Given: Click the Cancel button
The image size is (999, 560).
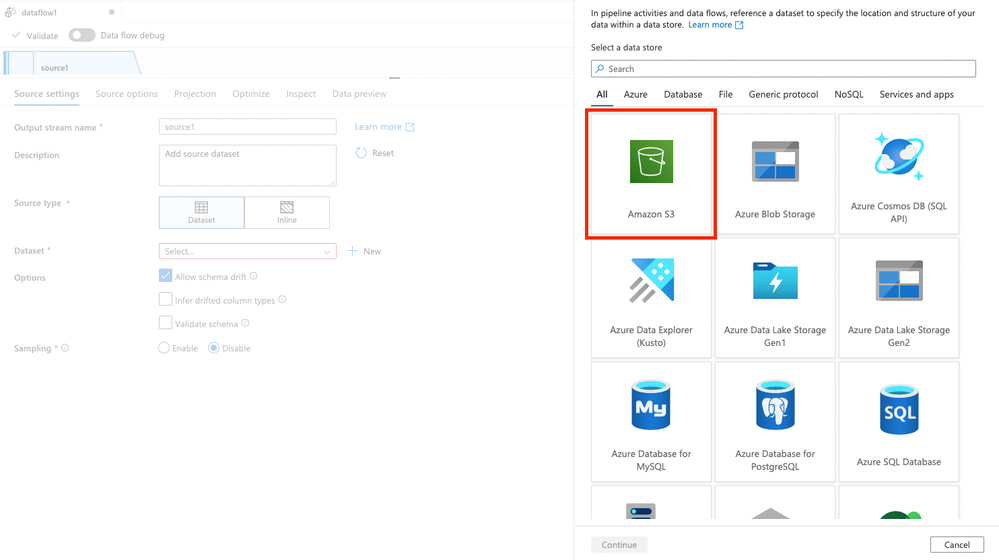Looking at the screenshot, I should pyautogui.click(x=956, y=545).
